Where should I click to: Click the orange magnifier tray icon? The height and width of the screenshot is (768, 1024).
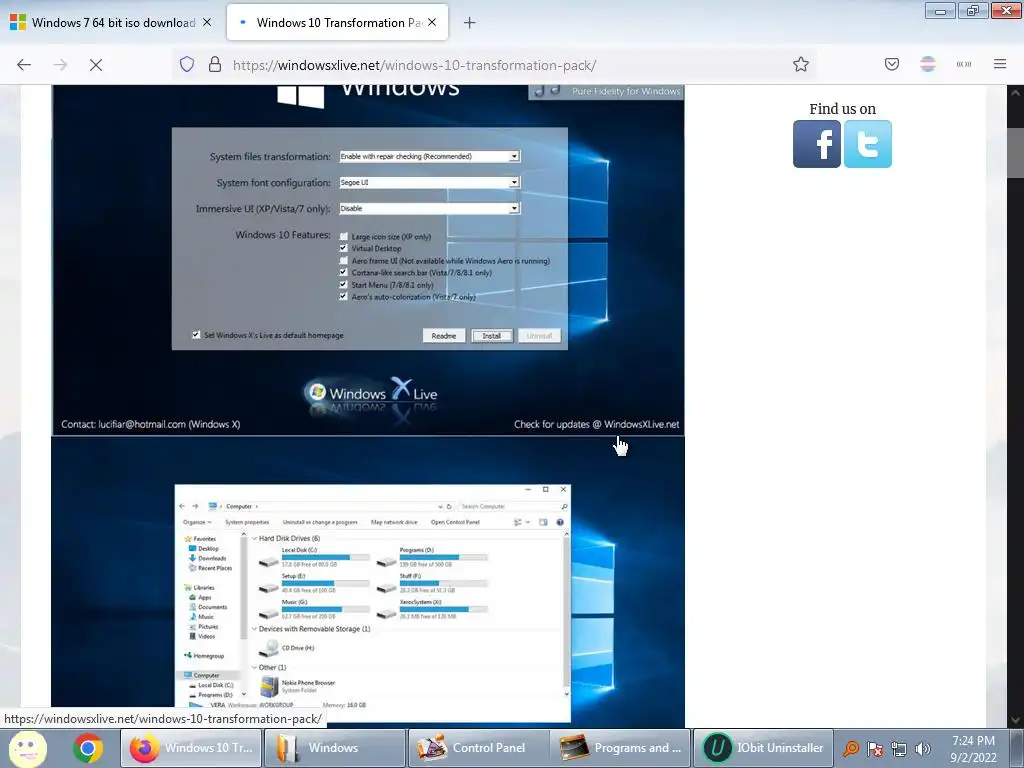tap(850, 748)
